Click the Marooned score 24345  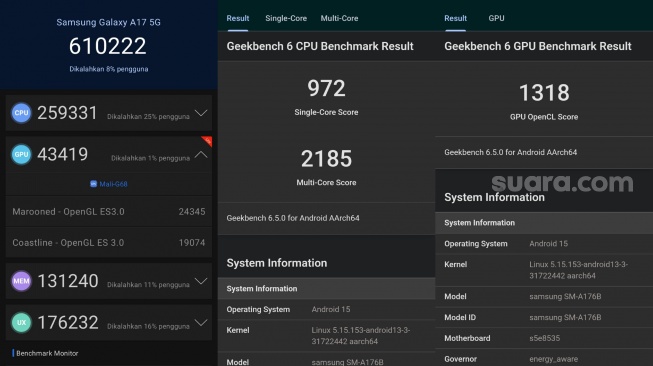(x=192, y=212)
